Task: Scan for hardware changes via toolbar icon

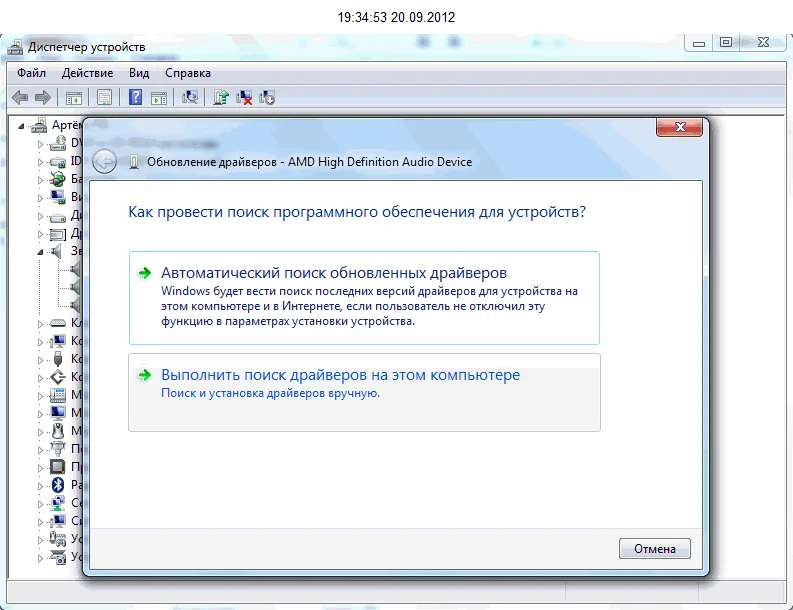Action: (190, 97)
